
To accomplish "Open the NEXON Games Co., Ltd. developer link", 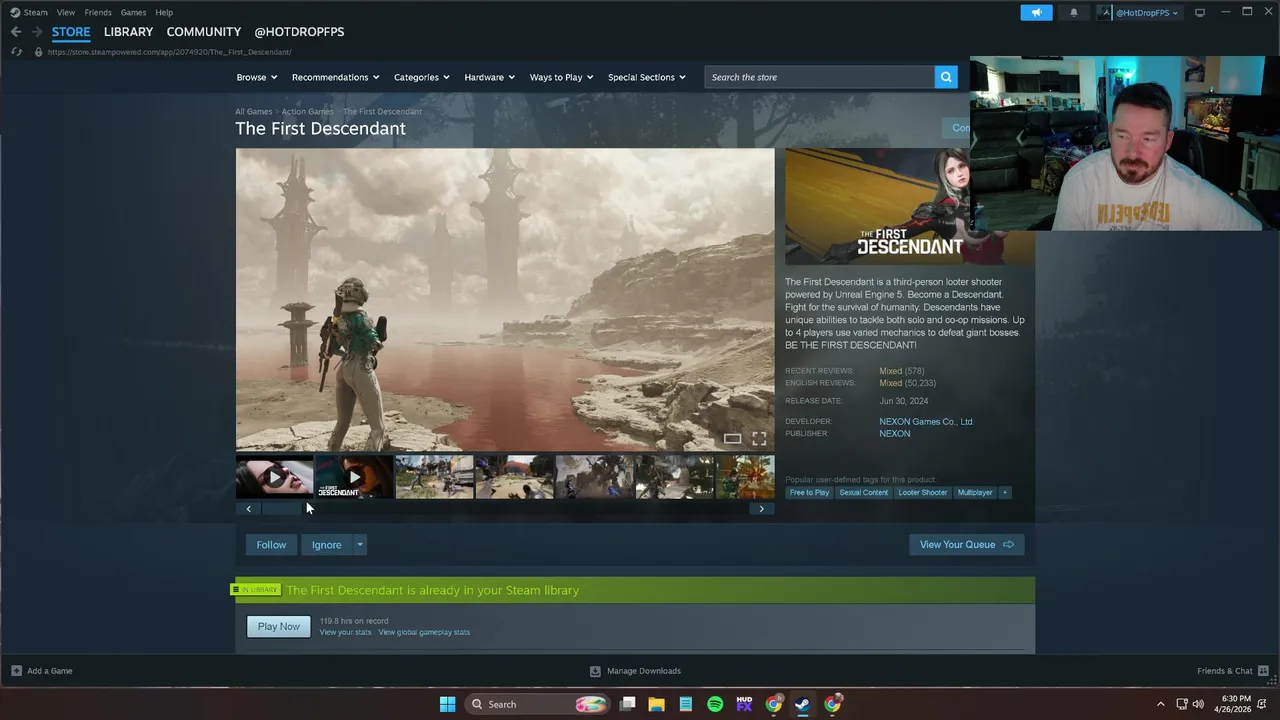I will [x=926, y=422].
